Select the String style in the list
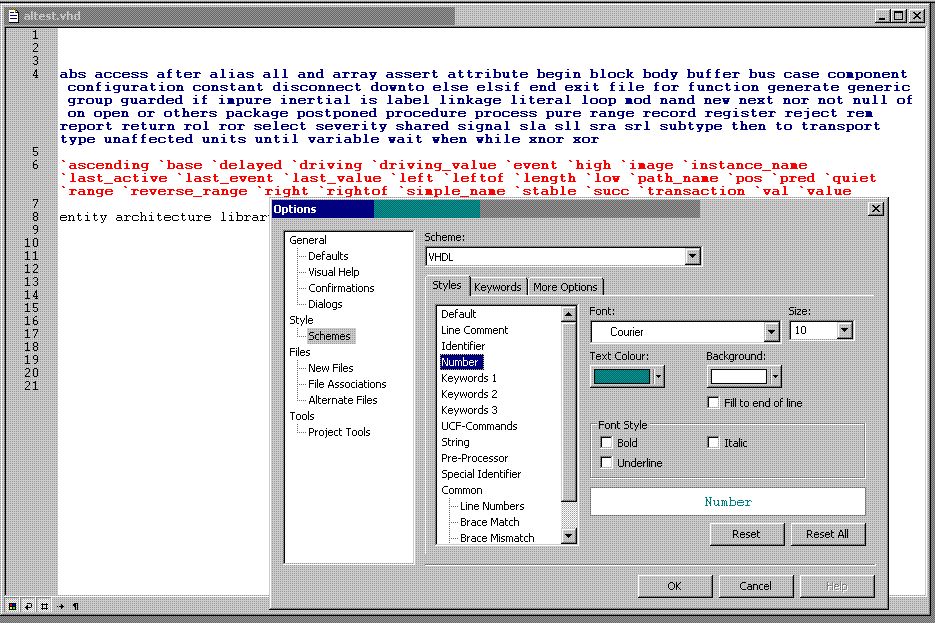The image size is (935, 623). (455, 442)
